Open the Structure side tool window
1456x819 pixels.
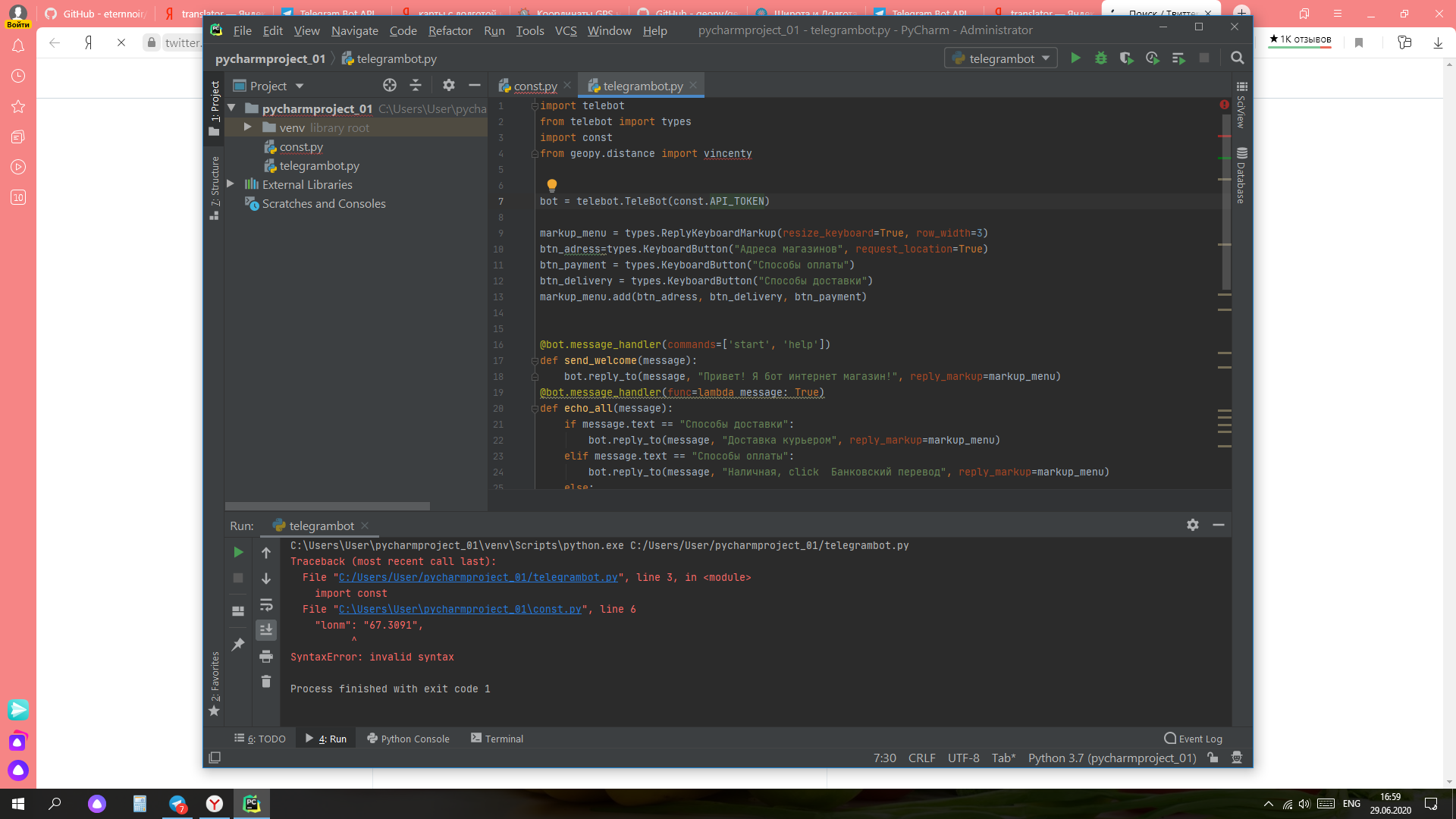coord(215,187)
